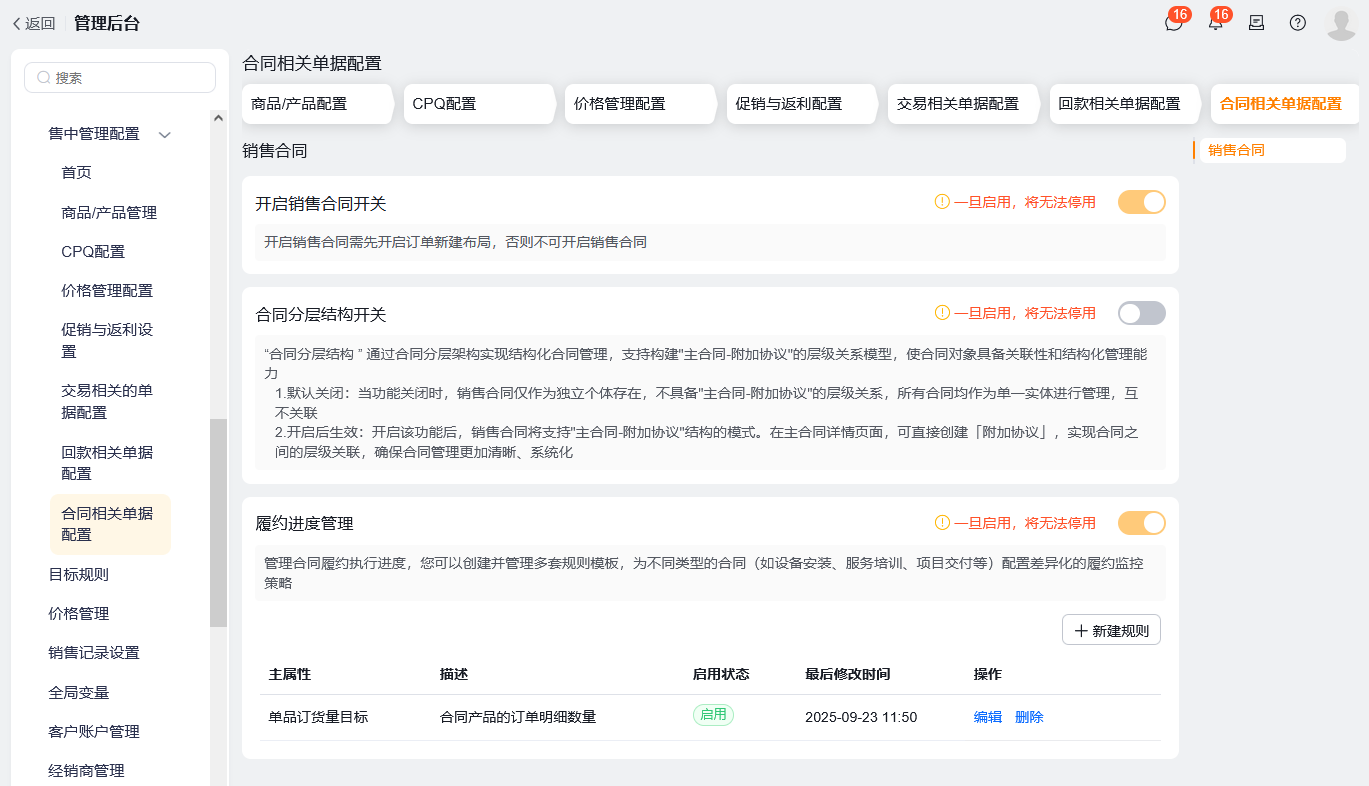Image resolution: width=1369 pixels, height=786 pixels.
Task: Open the 促销与返利配置 tab
Action: click(801, 103)
